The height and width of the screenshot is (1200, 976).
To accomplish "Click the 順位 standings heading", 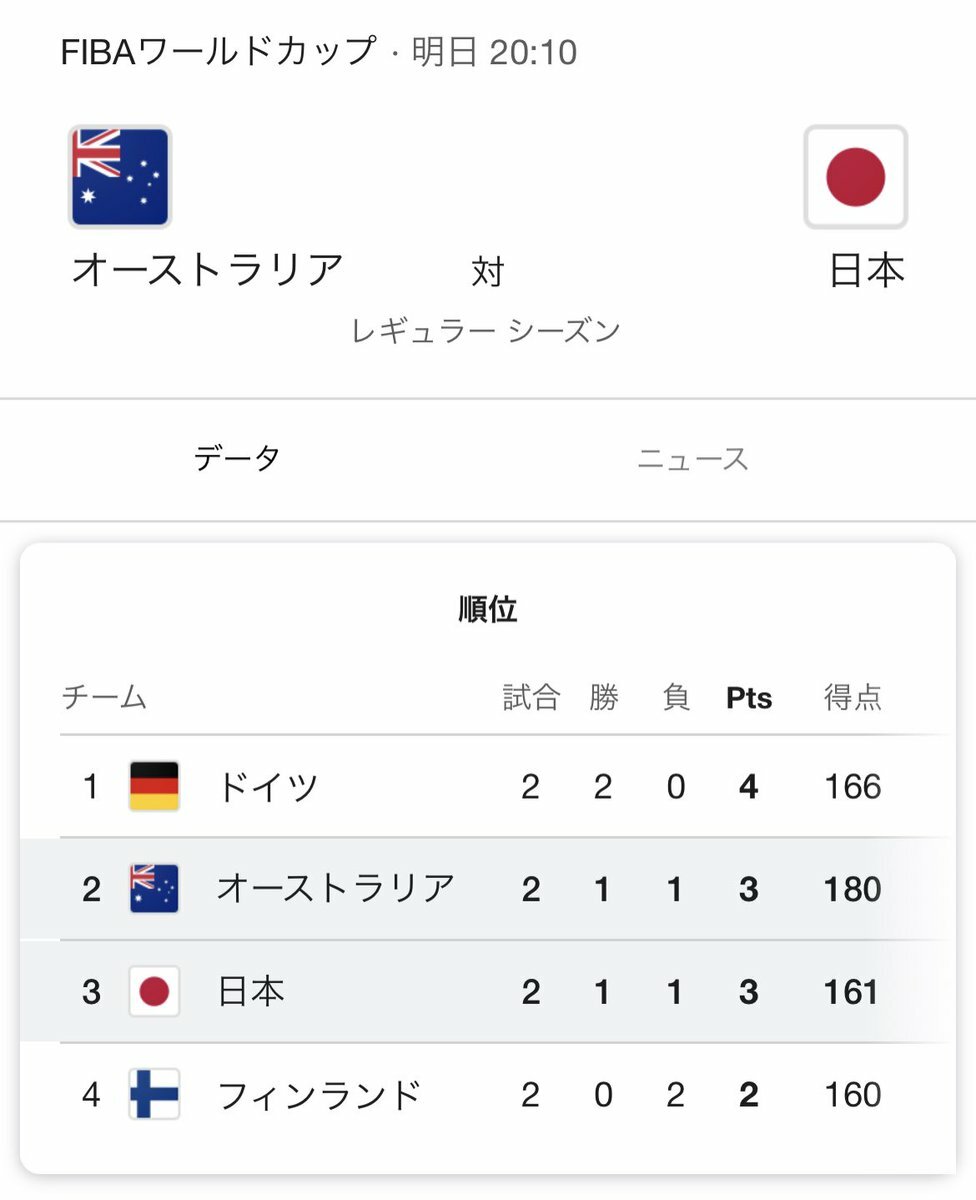I will point(488,609).
